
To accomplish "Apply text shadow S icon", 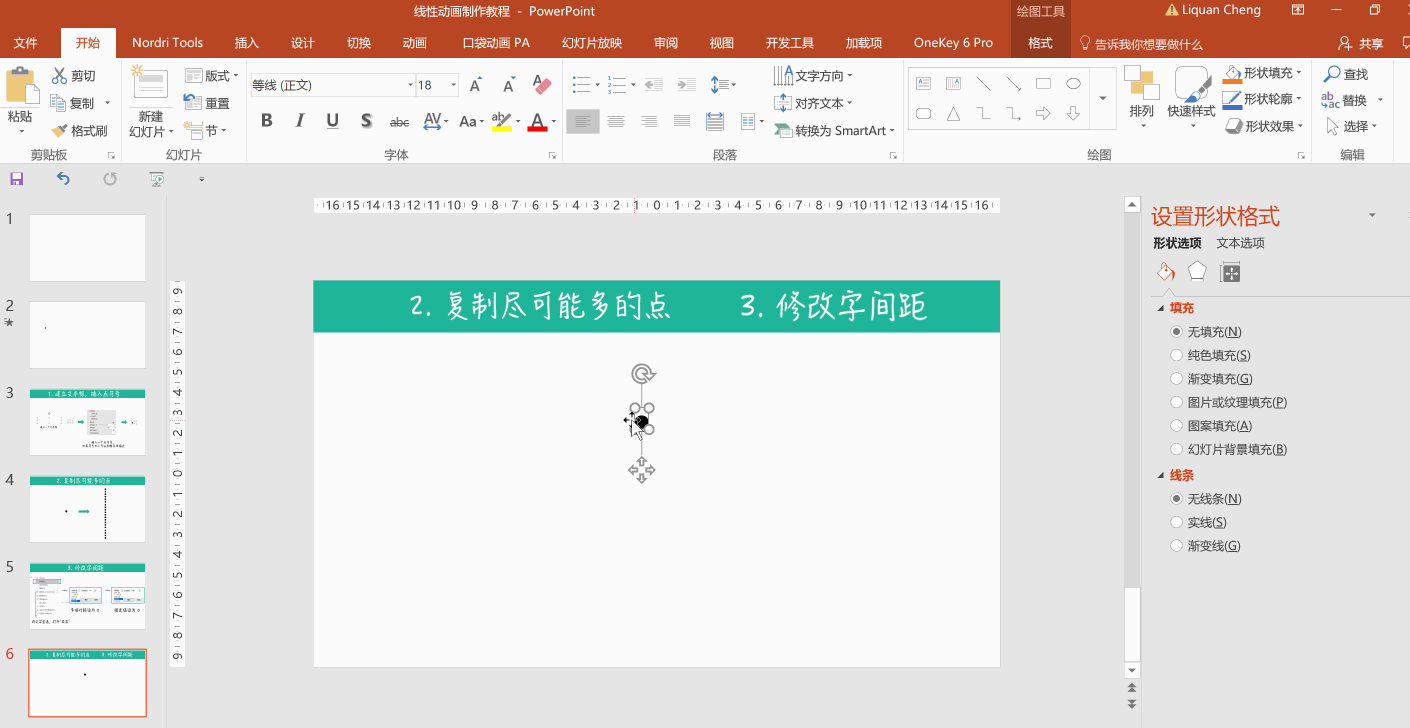I will coord(366,121).
